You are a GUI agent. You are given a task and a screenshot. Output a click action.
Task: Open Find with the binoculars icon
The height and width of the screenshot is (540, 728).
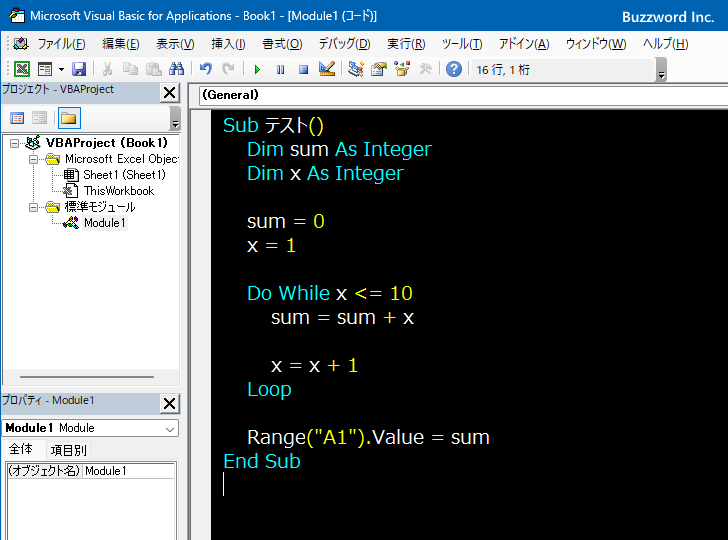pos(176,69)
